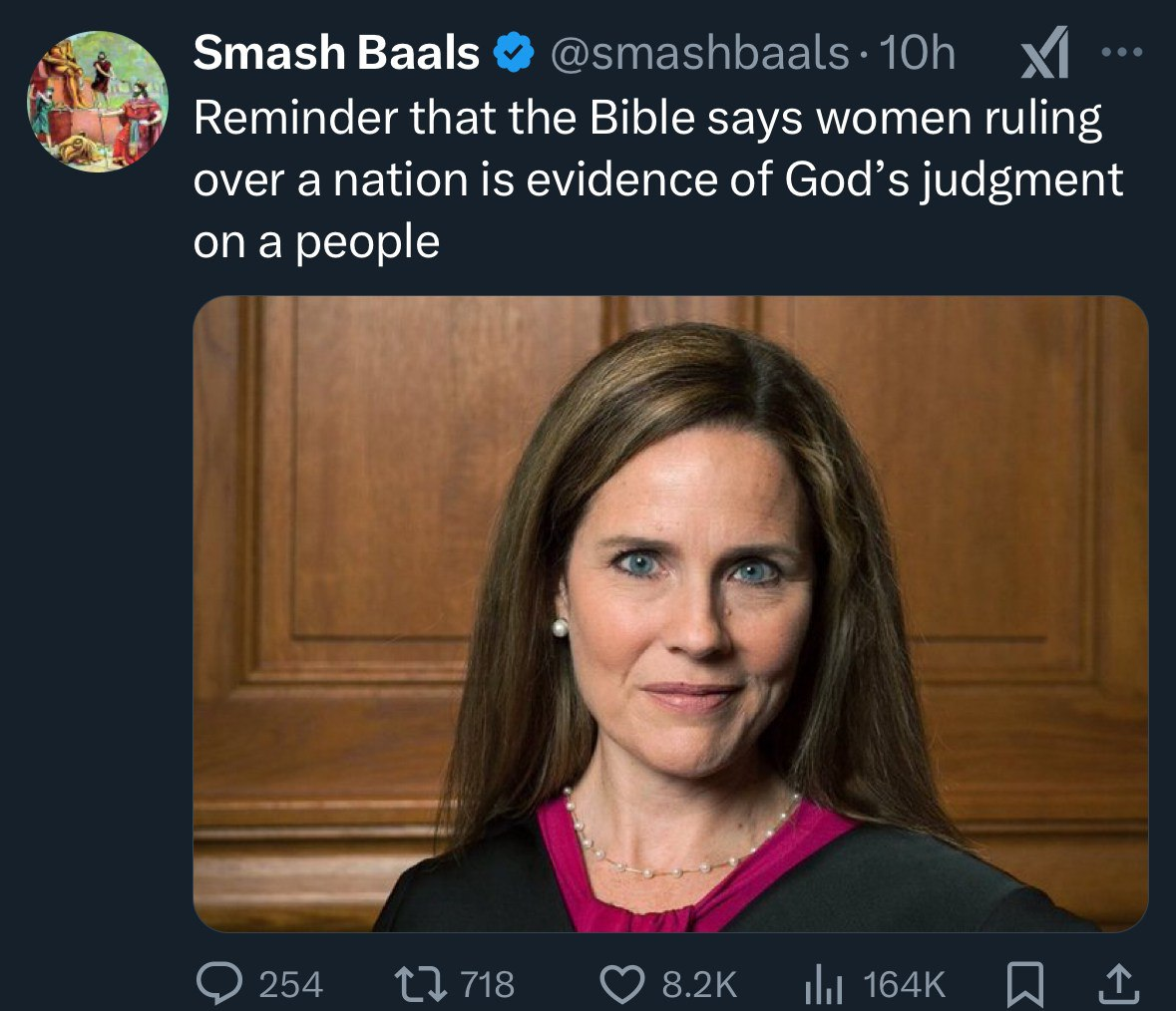This screenshot has width=1176, height=1011.
Task: Click the share upload-arrow icon
Action: coord(1119,984)
